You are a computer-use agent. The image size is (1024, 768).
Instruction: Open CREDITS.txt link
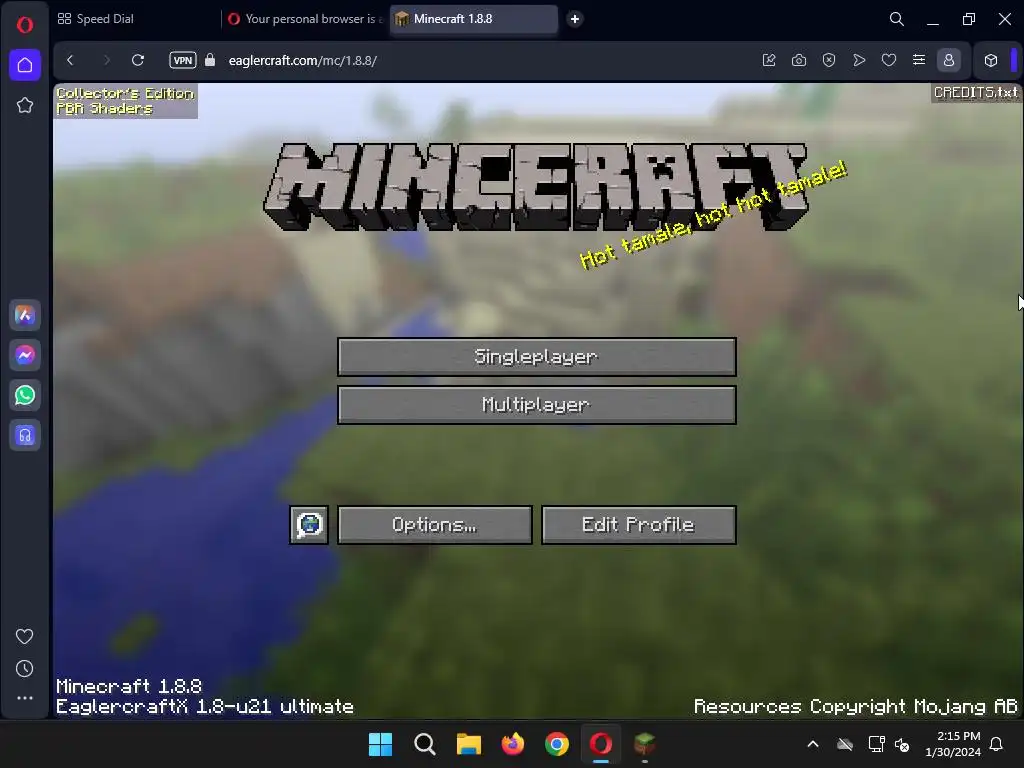[x=976, y=93]
